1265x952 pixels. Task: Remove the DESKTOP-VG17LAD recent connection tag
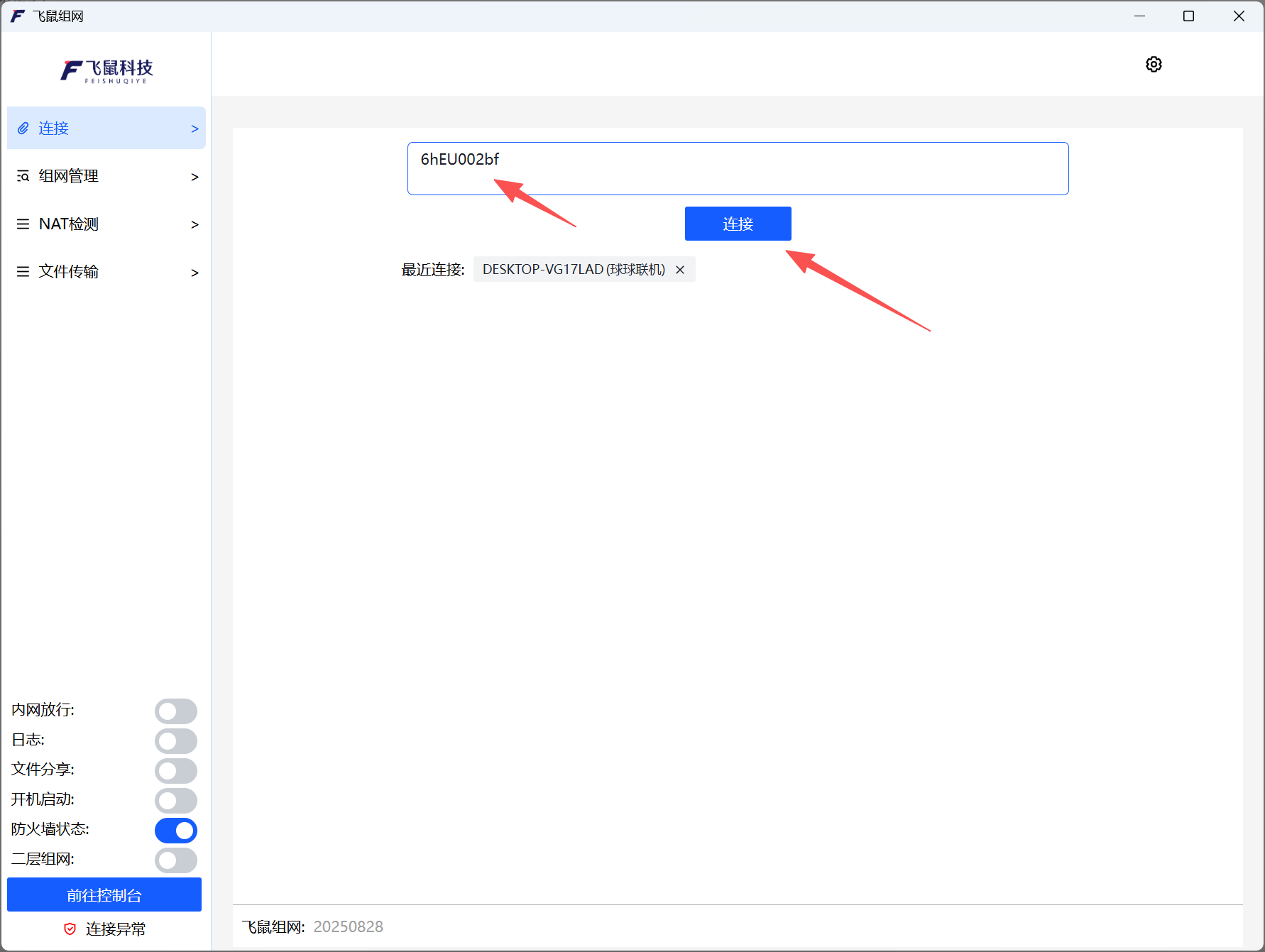[680, 270]
